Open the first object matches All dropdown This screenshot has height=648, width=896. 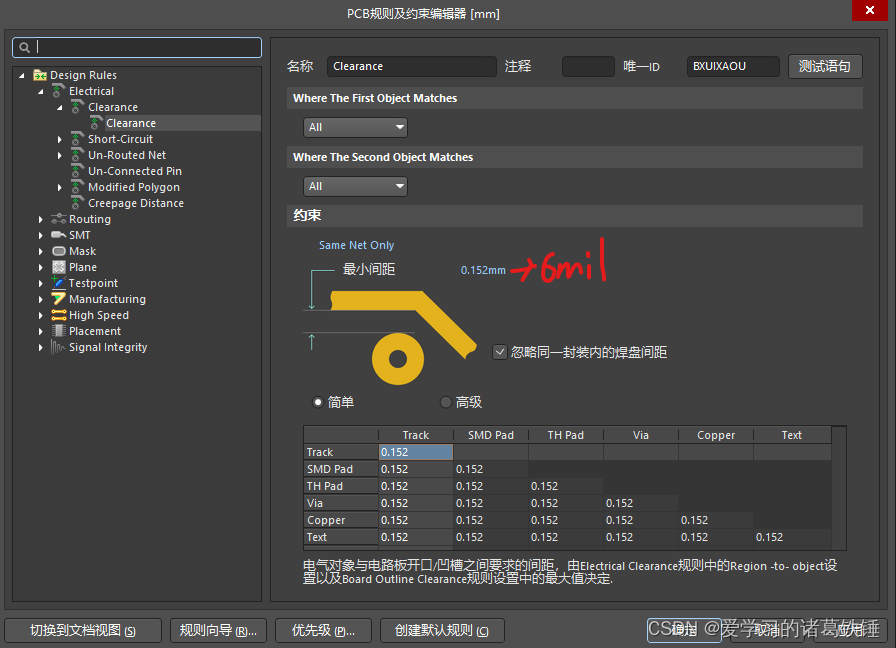[x=355, y=127]
